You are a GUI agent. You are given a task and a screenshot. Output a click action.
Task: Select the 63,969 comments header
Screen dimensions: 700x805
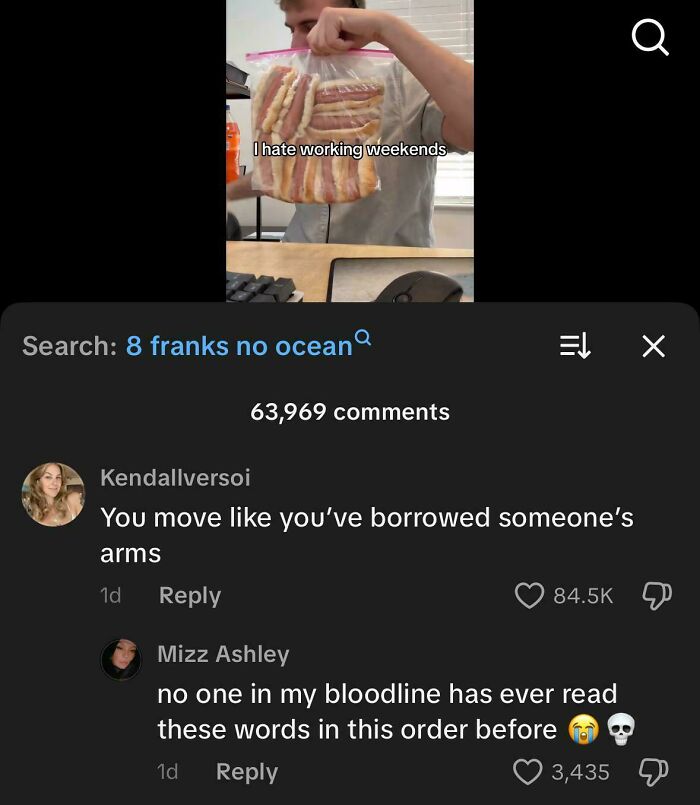(x=350, y=410)
